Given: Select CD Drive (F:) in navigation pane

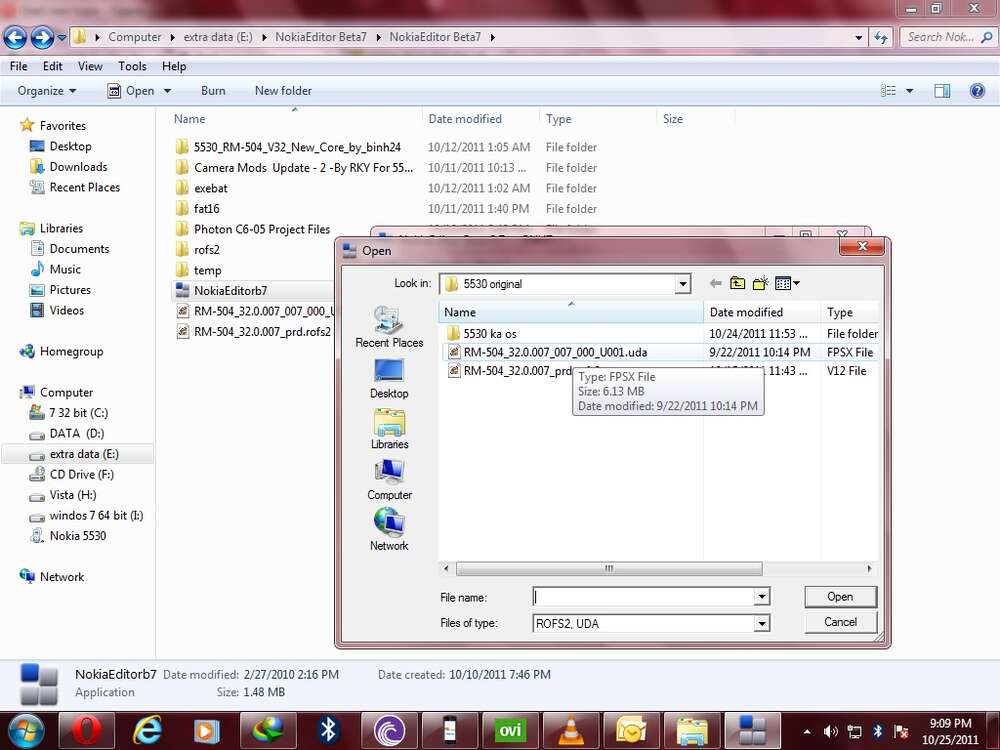Looking at the screenshot, I should click(x=72, y=474).
